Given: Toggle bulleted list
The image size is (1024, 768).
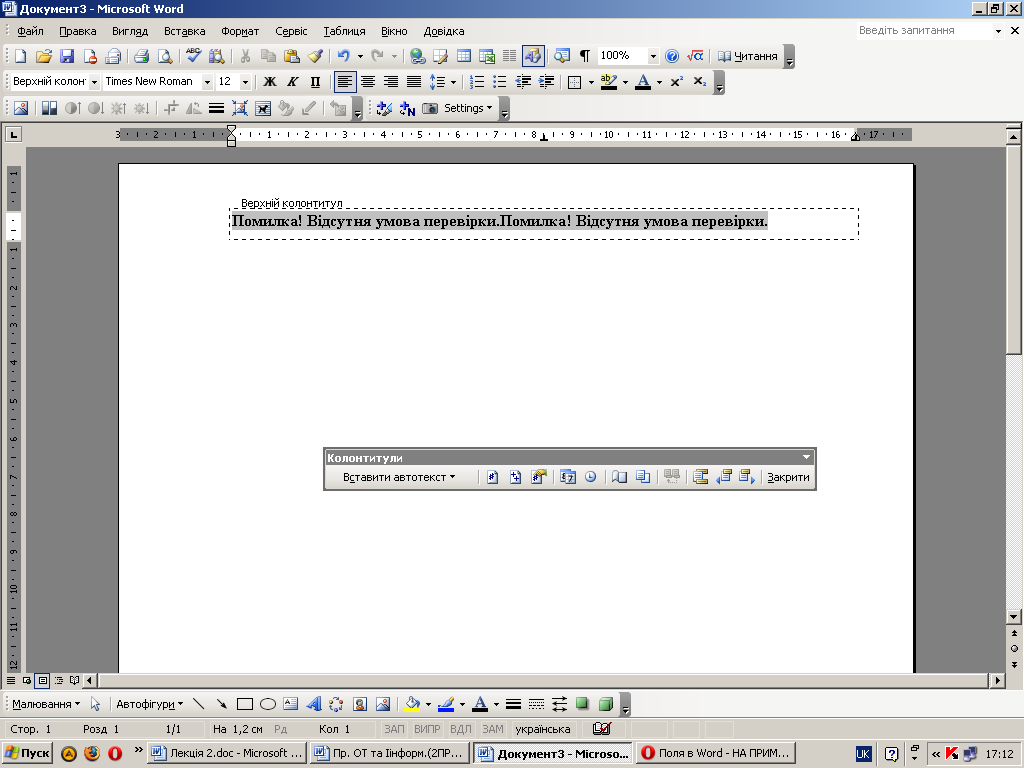Looking at the screenshot, I should pos(500,82).
